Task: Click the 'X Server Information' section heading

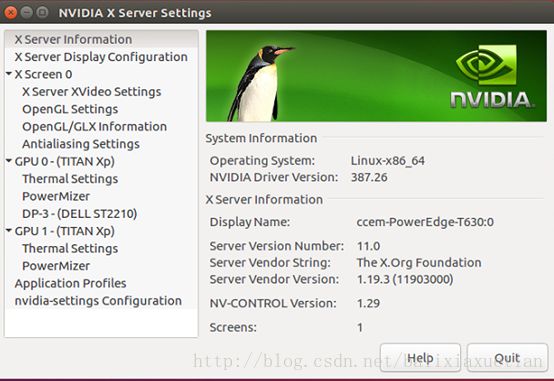Action: (264, 200)
